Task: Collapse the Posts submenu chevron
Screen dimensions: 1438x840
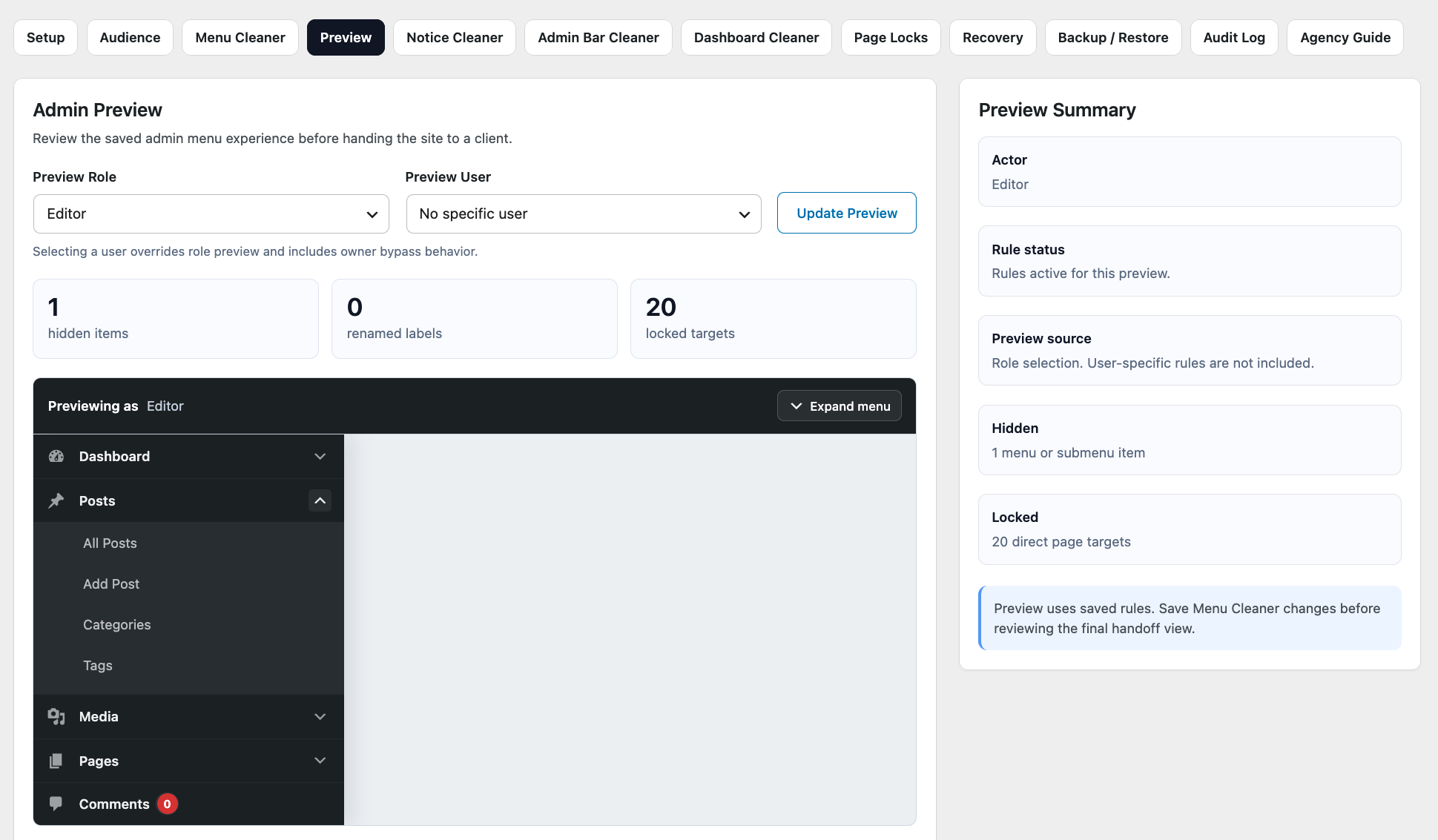Action: [x=320, y=500]
